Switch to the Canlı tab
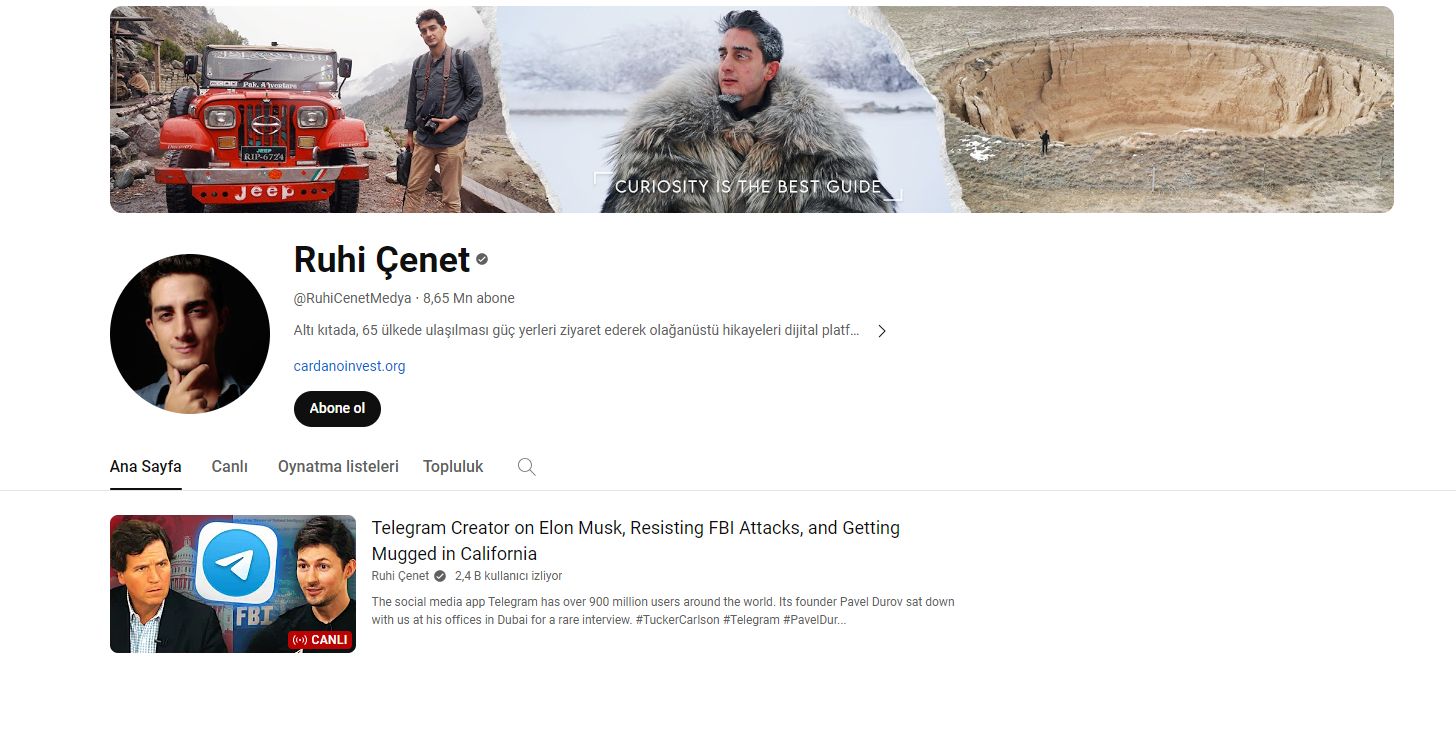 pyautogui.click(x=229, y=466)
